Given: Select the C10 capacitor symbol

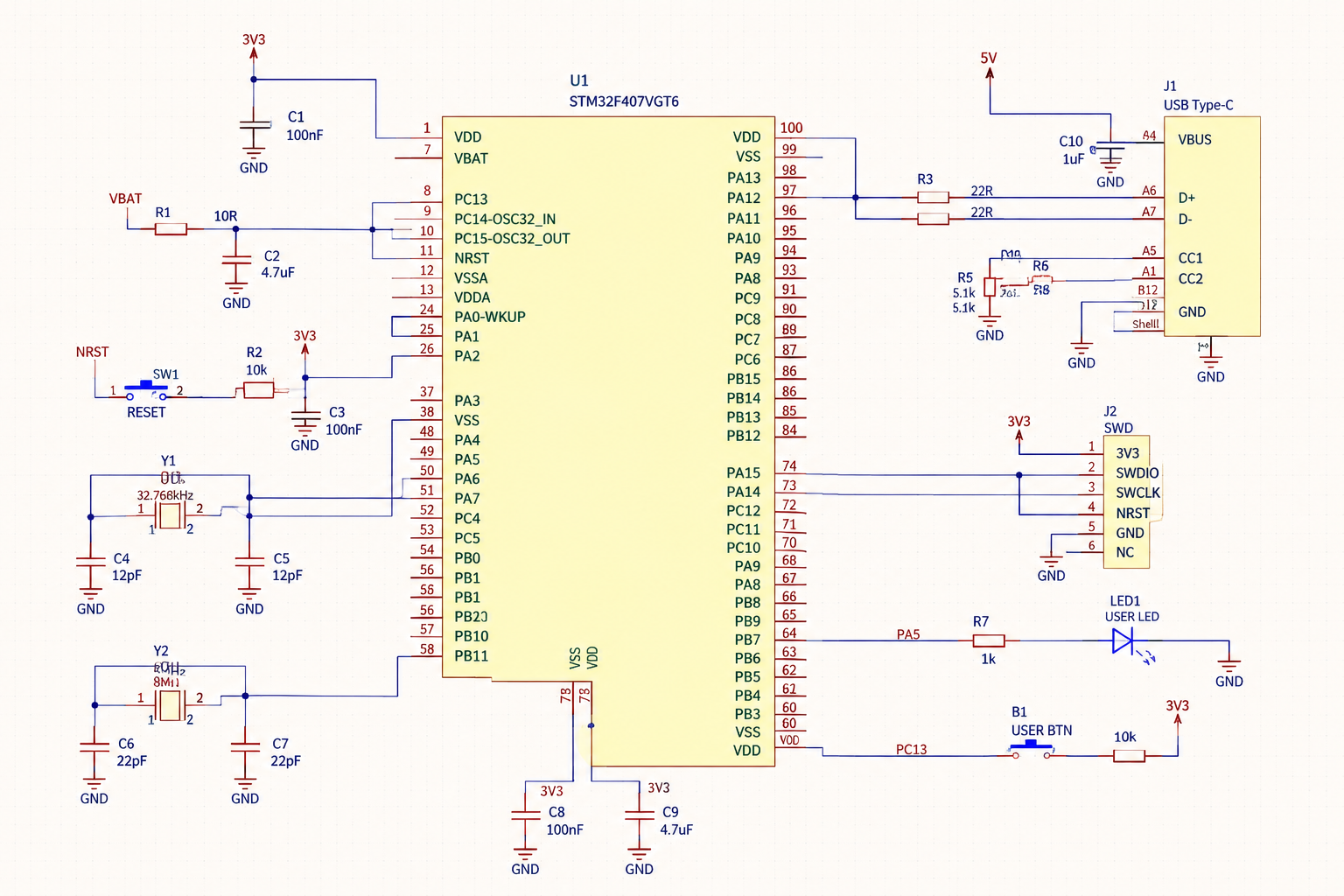Looking at the screenshot, I should pos(1110,145).
